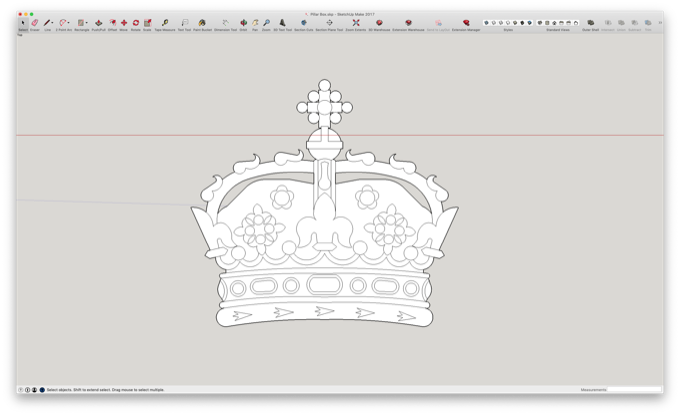The width and height of the screenshot is (680, 415).
Task: Switch to Hidden Line style
Action: point(508,23)
